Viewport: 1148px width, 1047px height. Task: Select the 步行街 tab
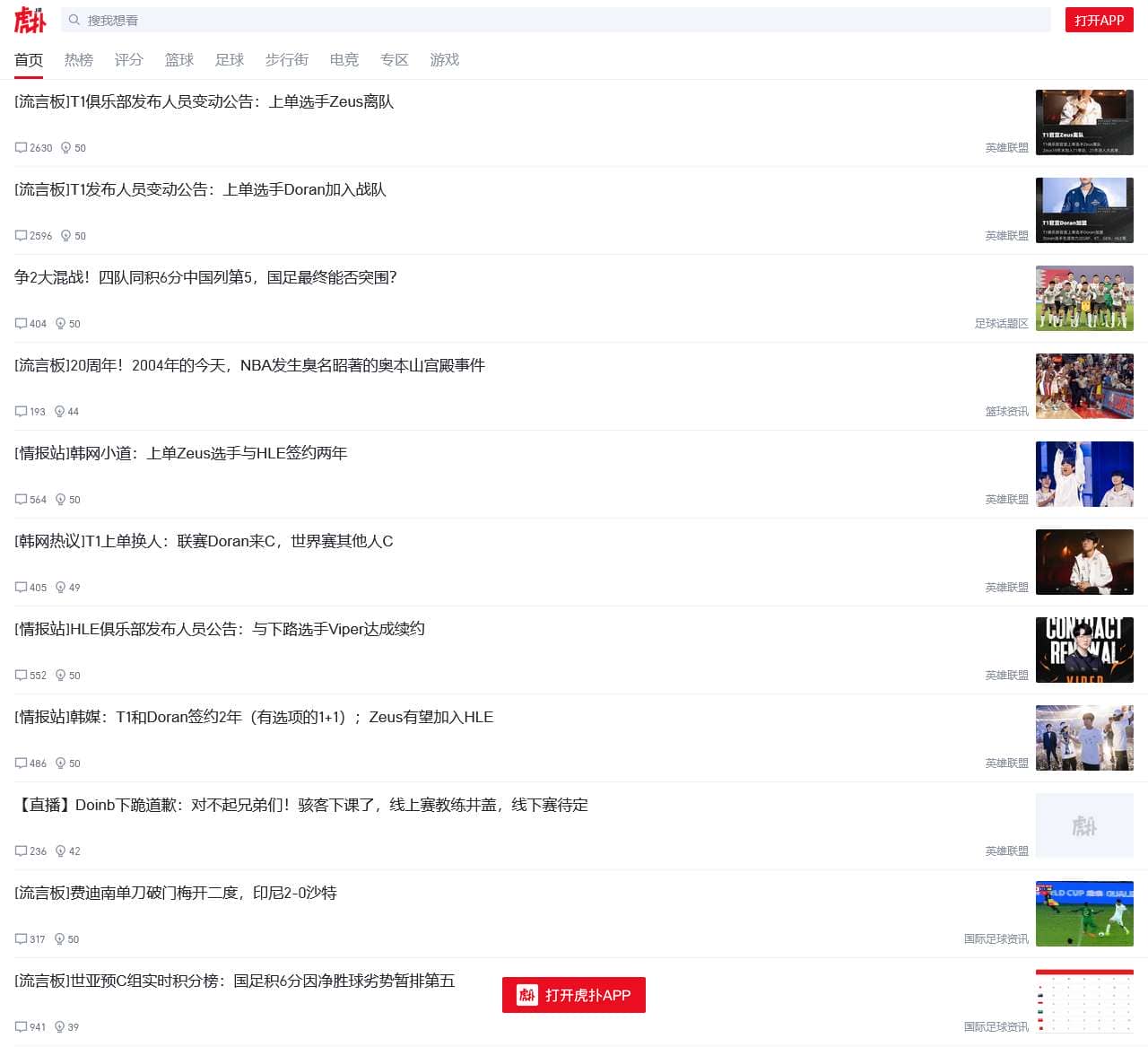click(x=286, y=59)
